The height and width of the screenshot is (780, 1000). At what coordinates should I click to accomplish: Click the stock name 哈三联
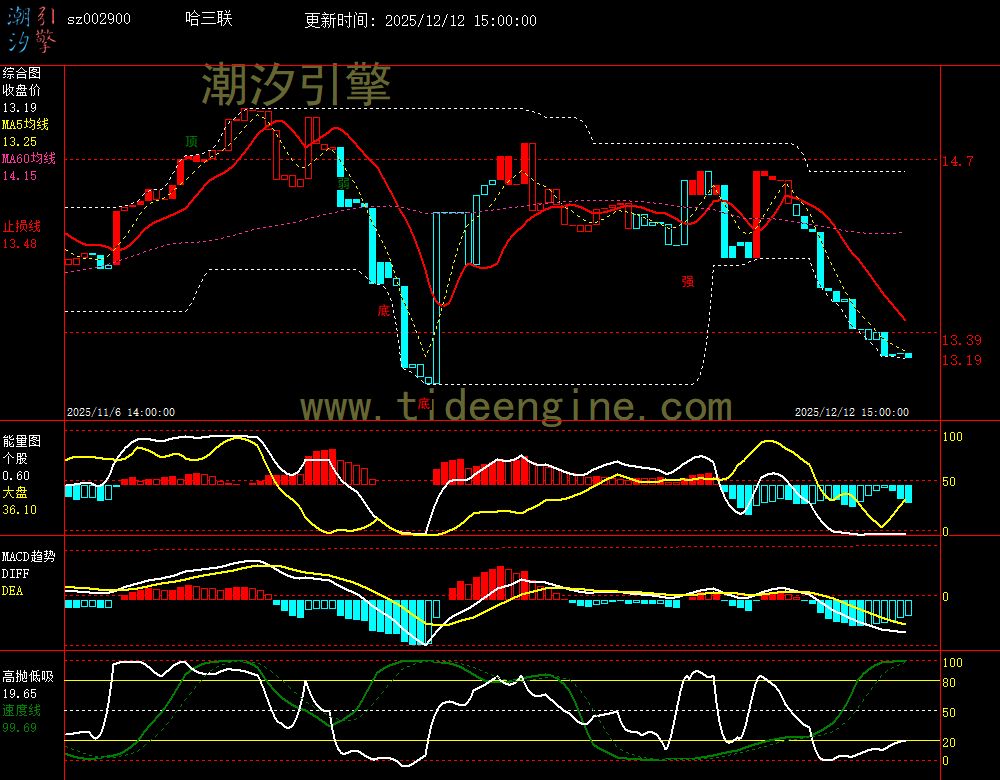(209, 19)
